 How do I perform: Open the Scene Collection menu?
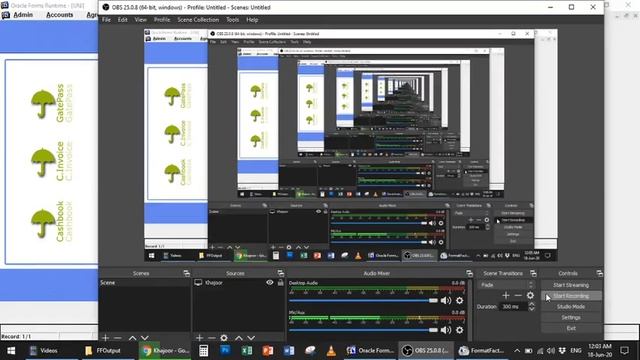tap(198, 20)
